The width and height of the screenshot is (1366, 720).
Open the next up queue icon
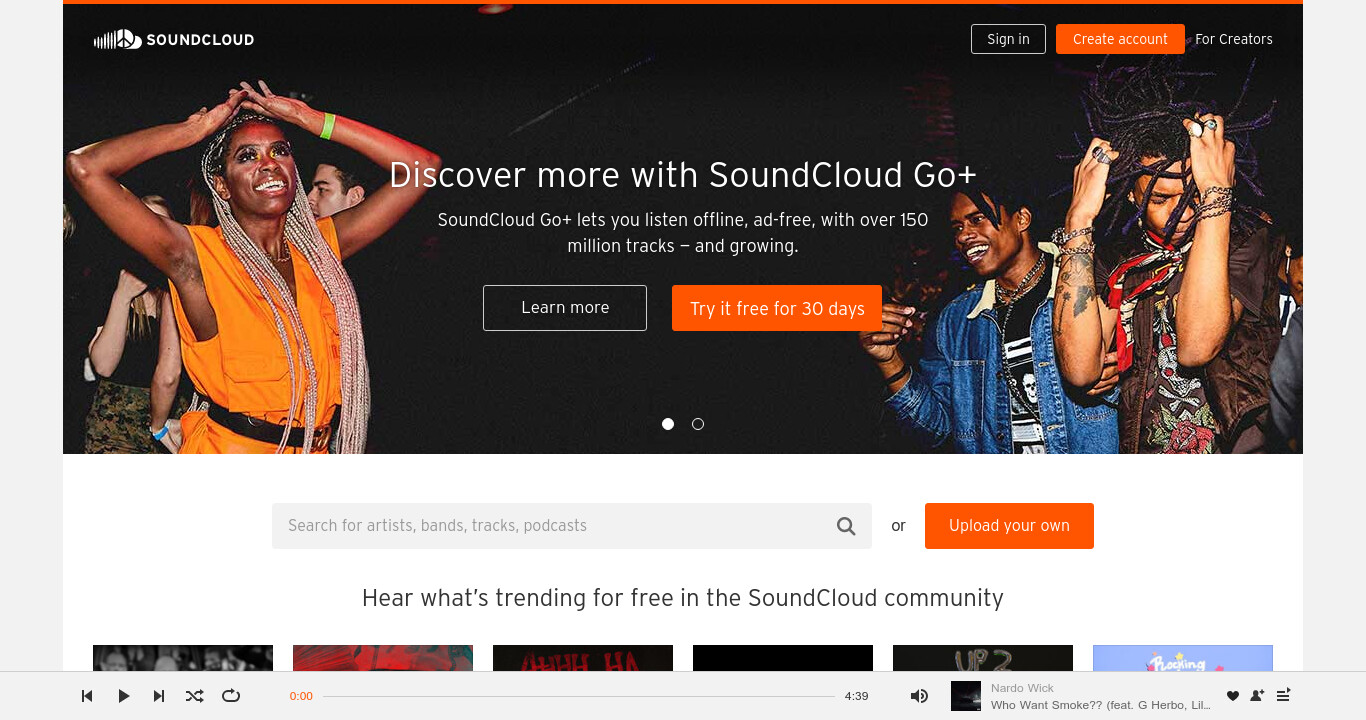(1284, 696)
